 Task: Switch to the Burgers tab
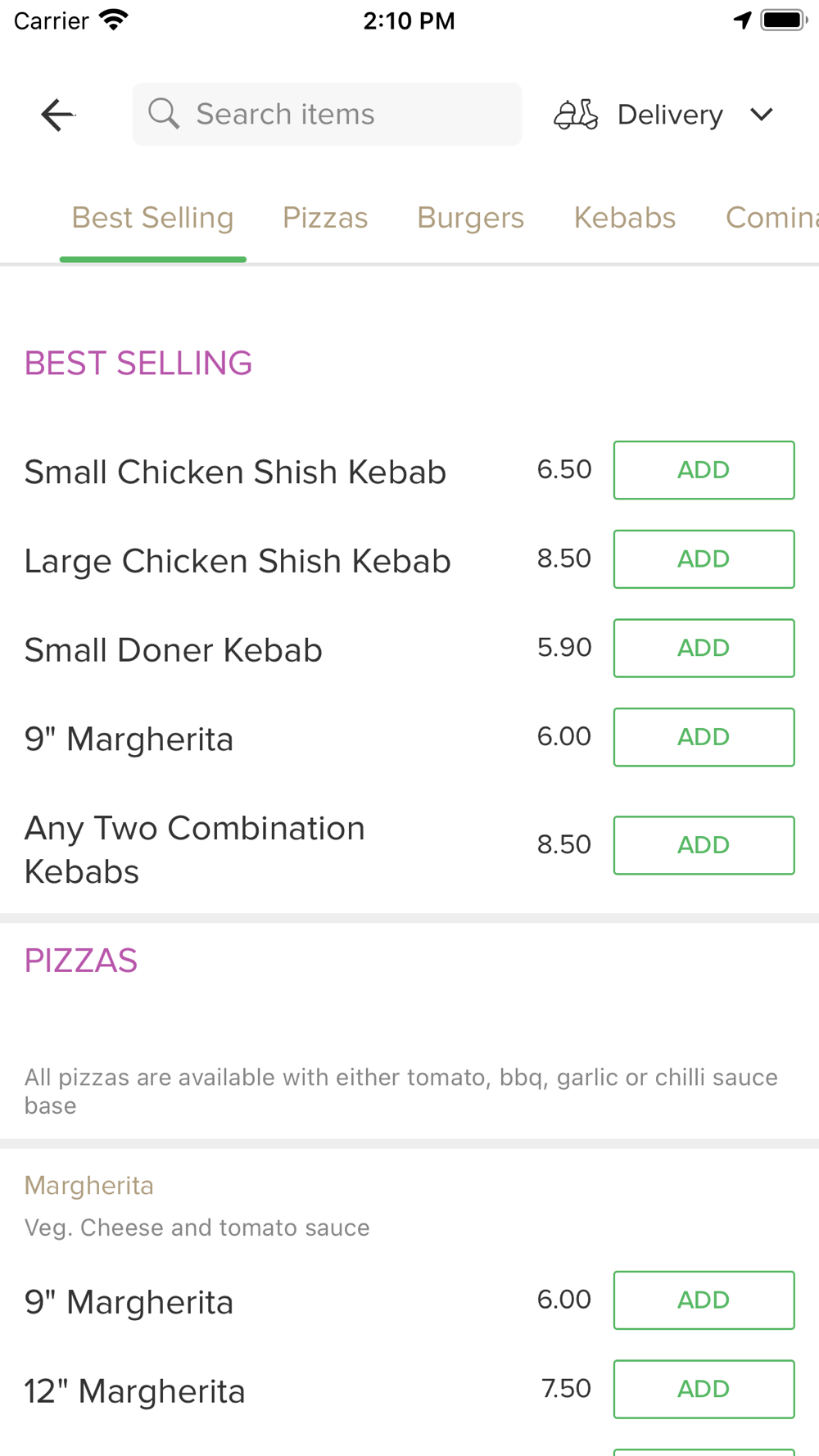(x=470, y=218)
